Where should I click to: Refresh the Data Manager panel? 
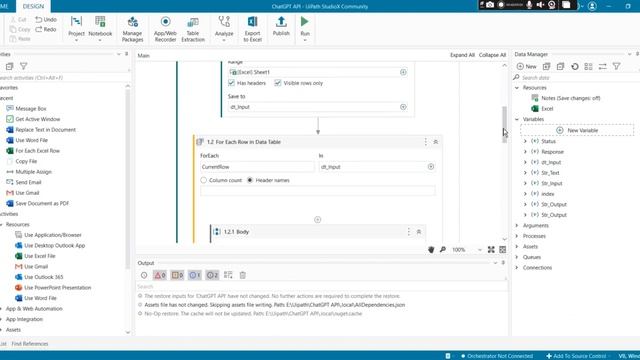tap(575, 66)
